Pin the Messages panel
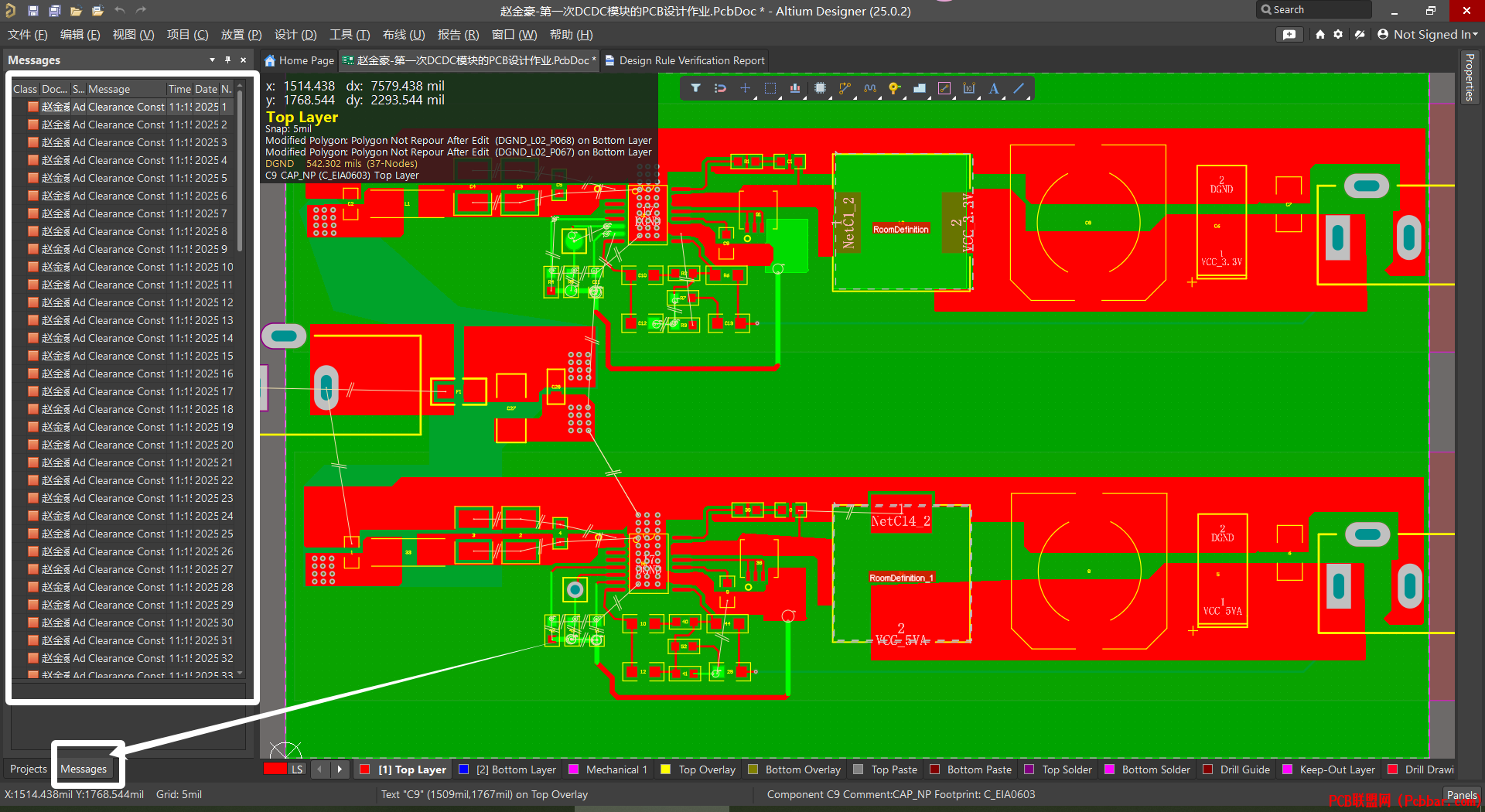This screenshot has height=812, width=1485. (227, 60)
